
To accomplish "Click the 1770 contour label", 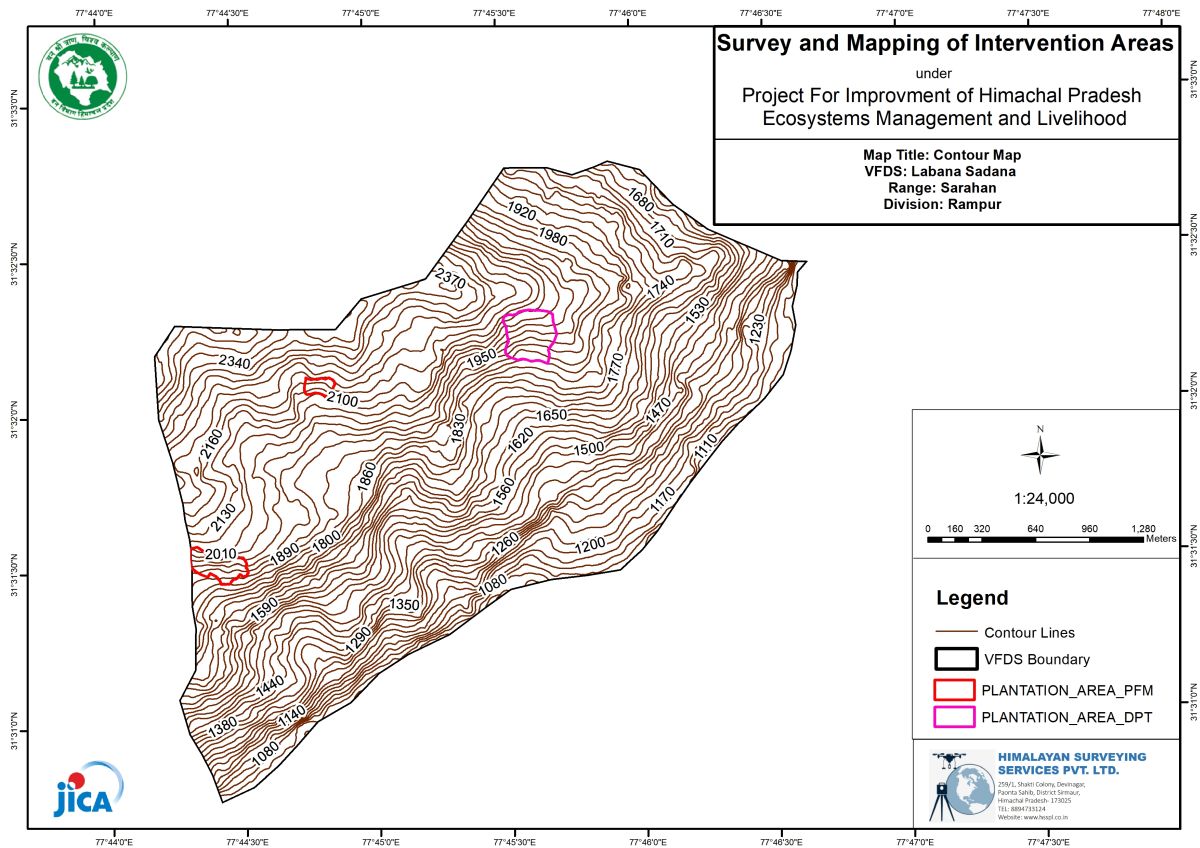I will pyautogui.click(x=615, y=368).
